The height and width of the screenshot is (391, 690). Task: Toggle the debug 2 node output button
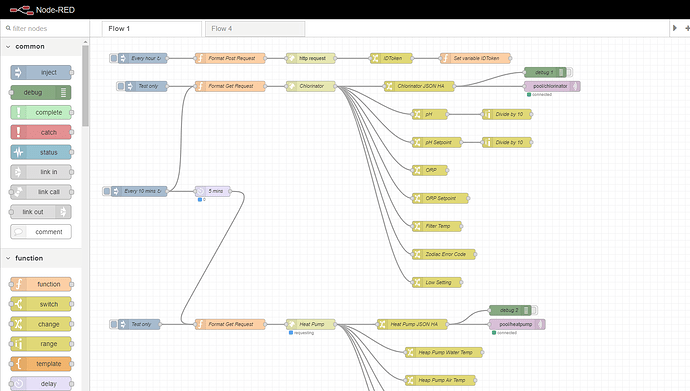point(534,310)
